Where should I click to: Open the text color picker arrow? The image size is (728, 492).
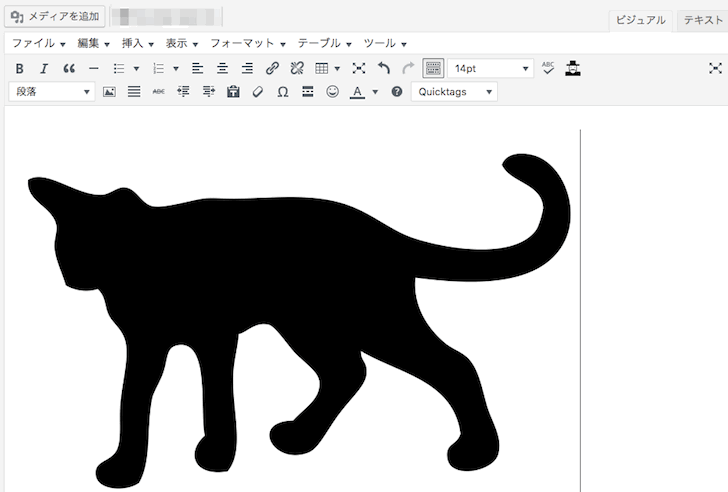pyautogui.click(x=375, y=92)
